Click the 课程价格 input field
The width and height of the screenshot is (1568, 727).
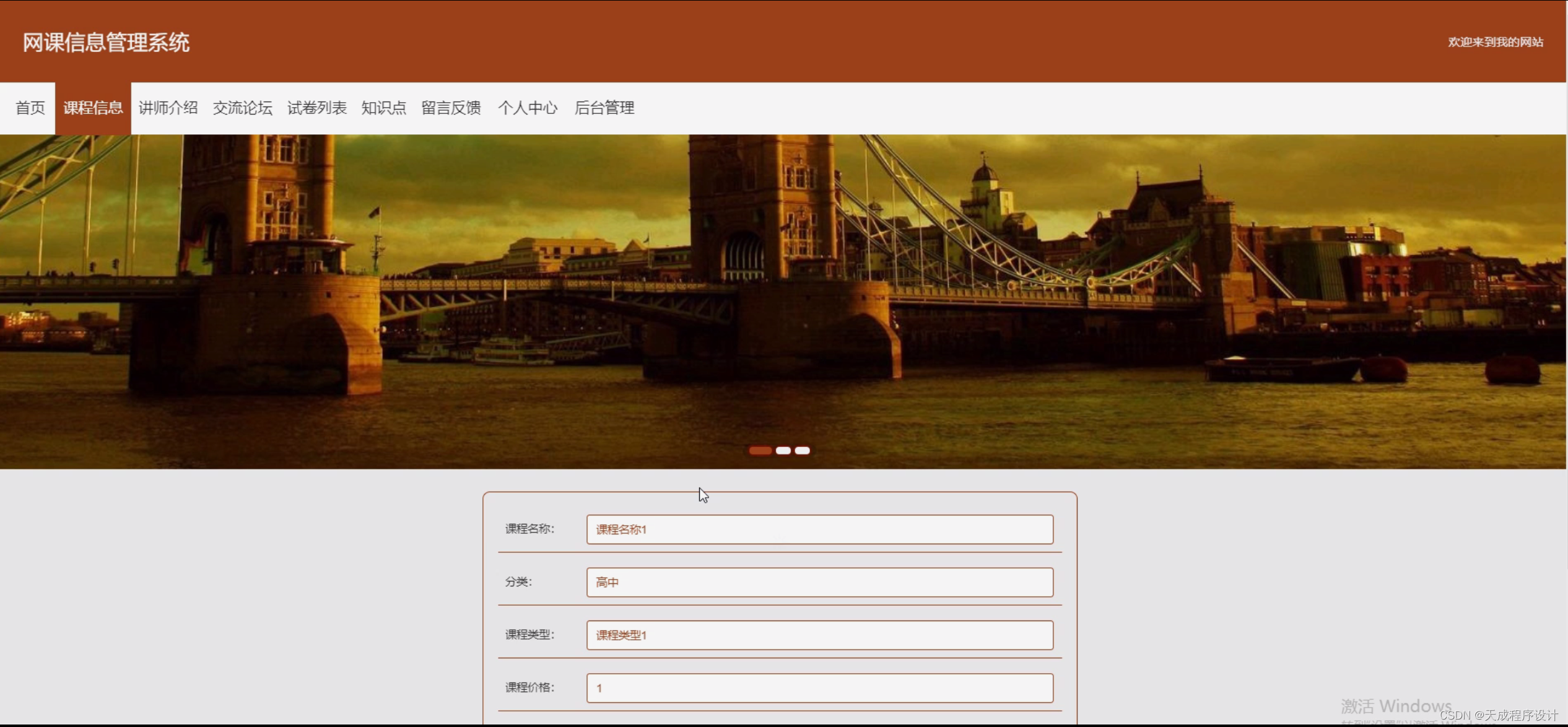819,688
